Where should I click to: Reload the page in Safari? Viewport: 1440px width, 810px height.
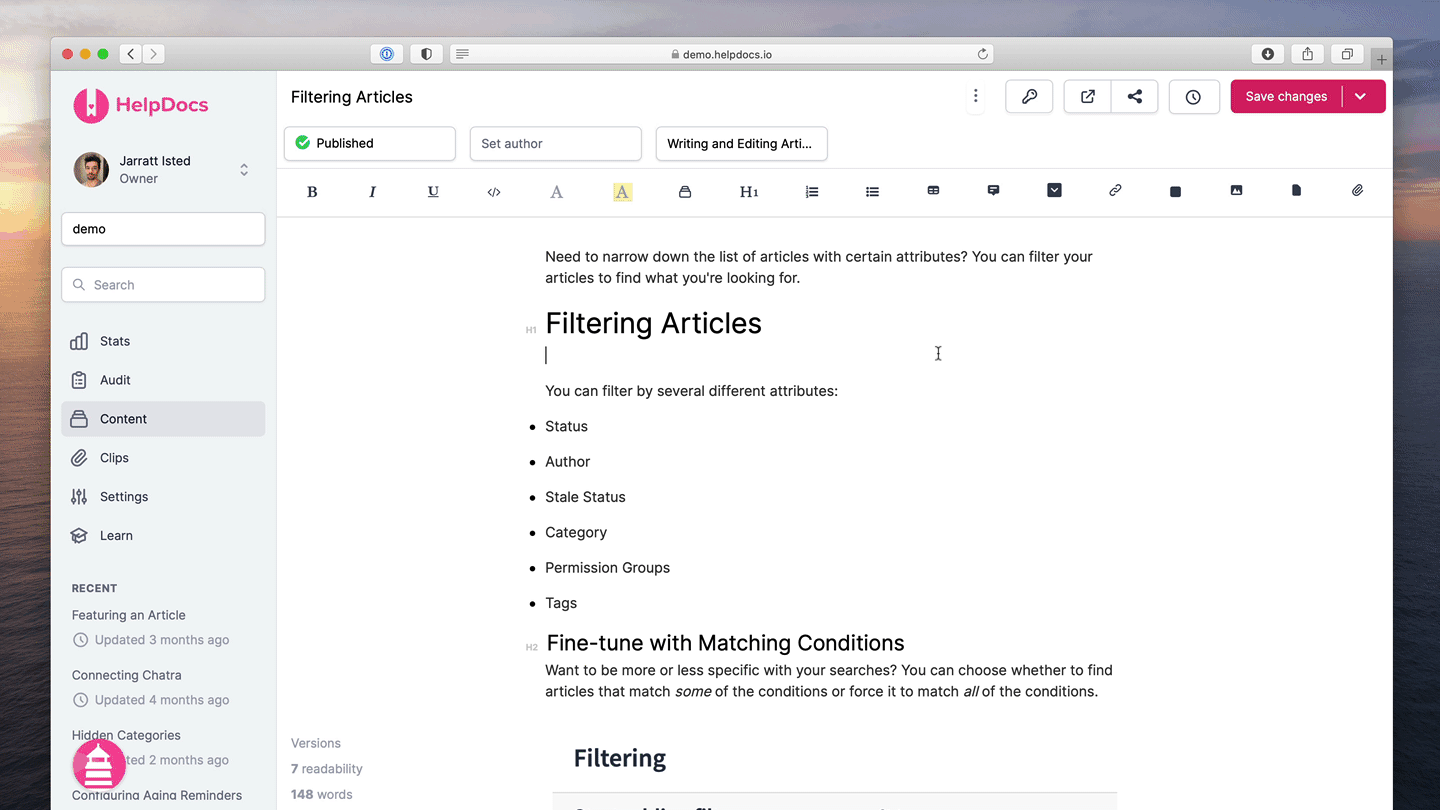click(x=983, y=54)
